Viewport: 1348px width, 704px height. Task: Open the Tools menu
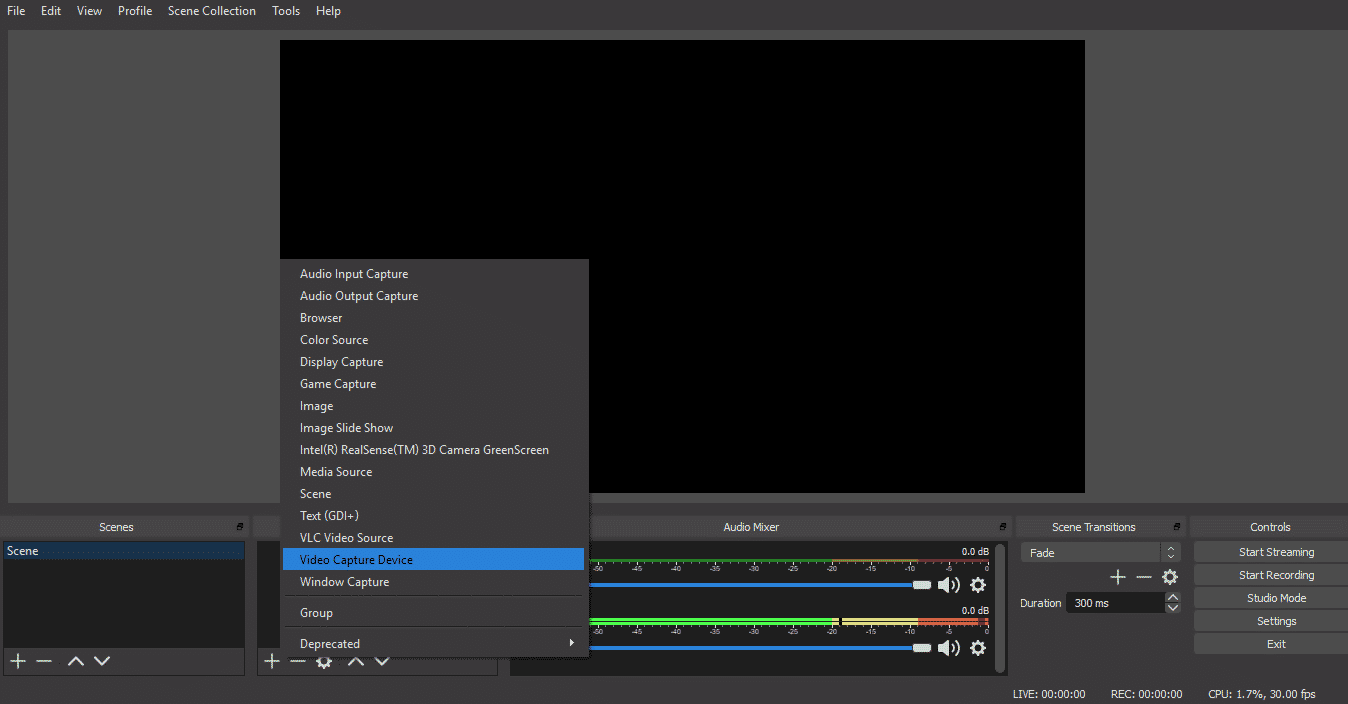(286, 11)
